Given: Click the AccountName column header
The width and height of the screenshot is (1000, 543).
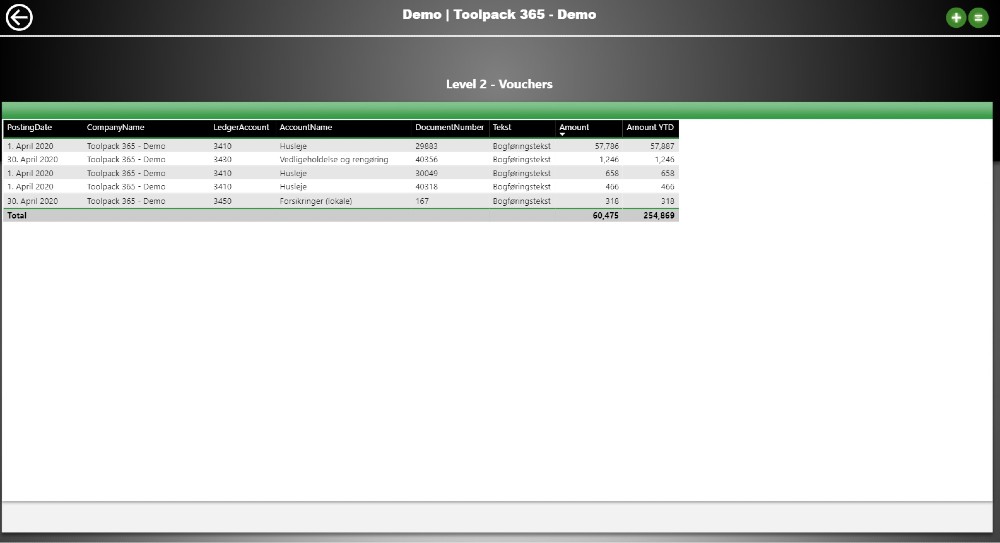Looking at the screenshot, I should click(x=306, y=127).
